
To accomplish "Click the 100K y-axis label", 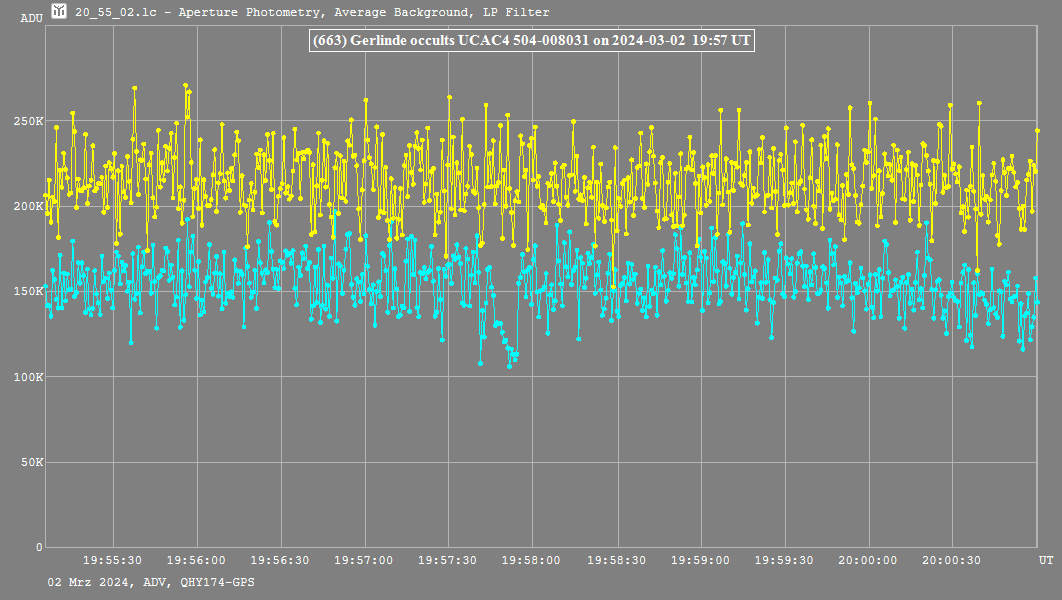I will click(x=28, y=377).
